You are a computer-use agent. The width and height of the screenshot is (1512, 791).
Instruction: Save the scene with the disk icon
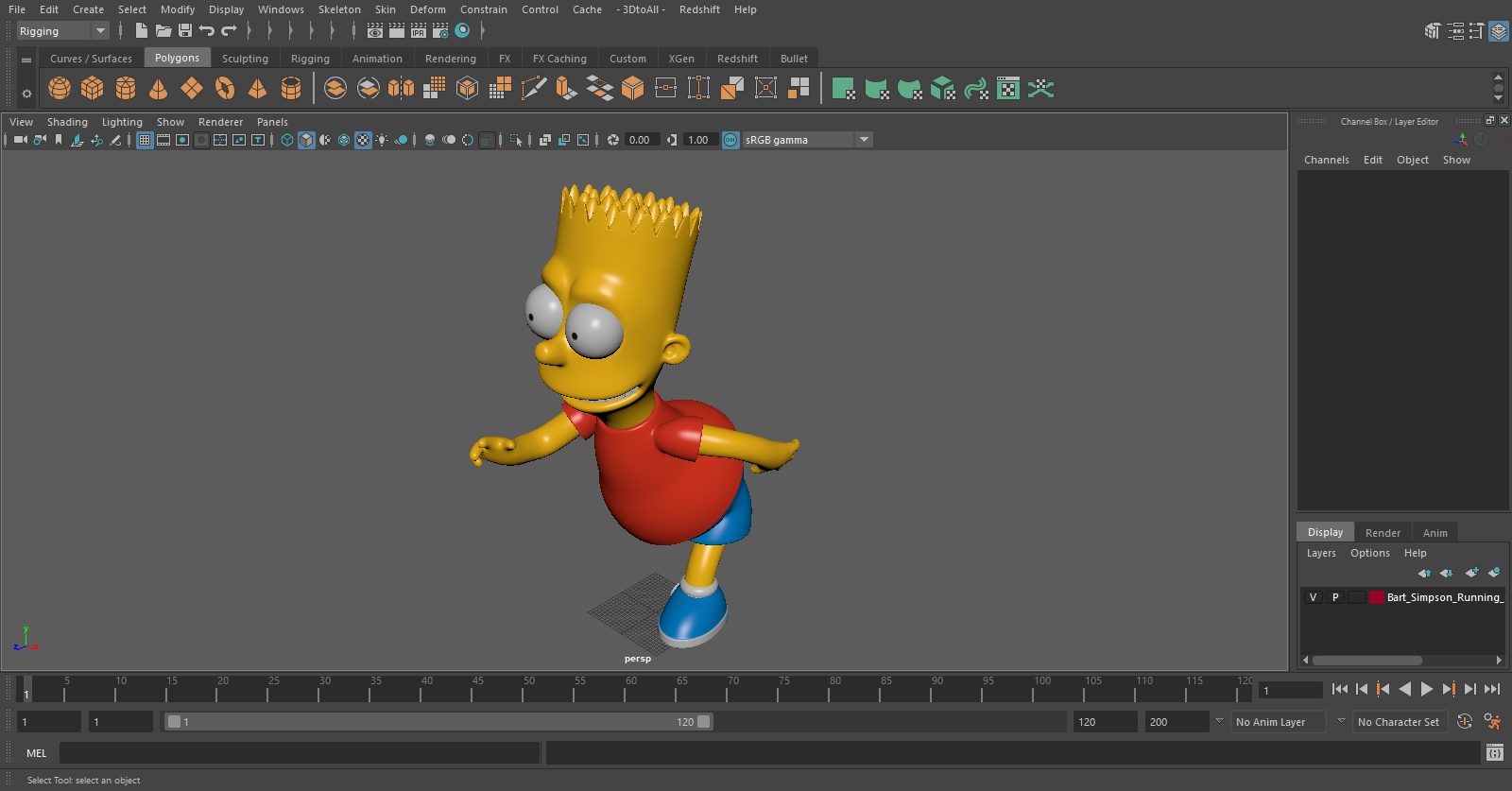185,31
